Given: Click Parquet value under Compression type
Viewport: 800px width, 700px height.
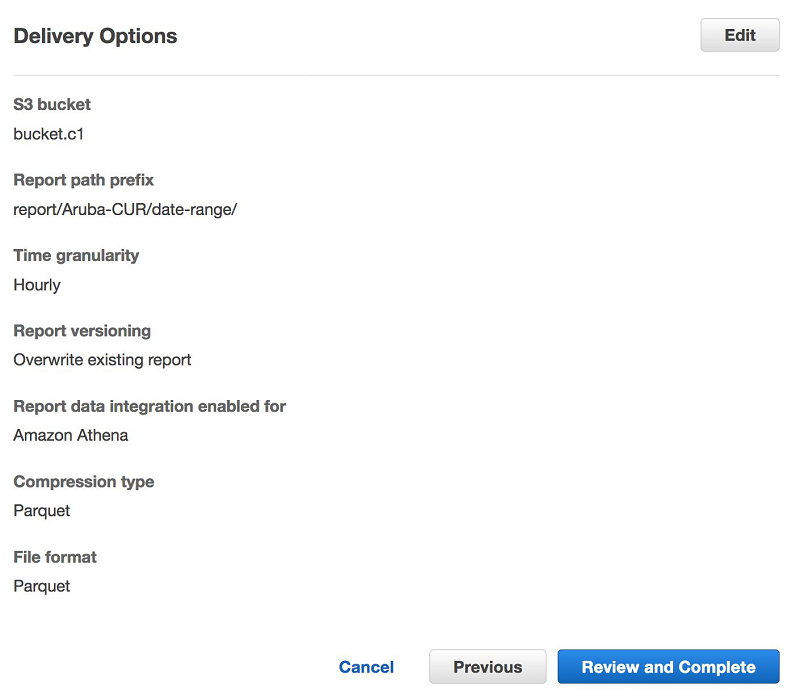Looking at the screenshot, I should click(42, 511).
